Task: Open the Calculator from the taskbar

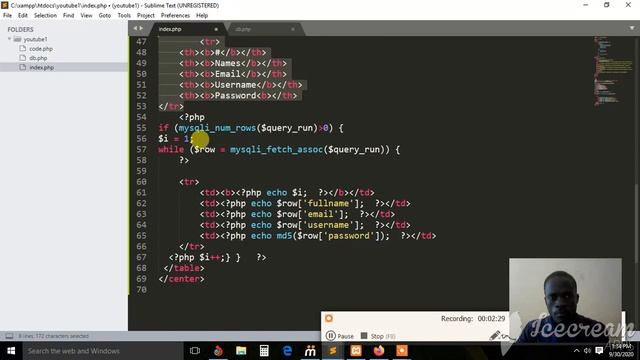Action: (x=264, y=351)
